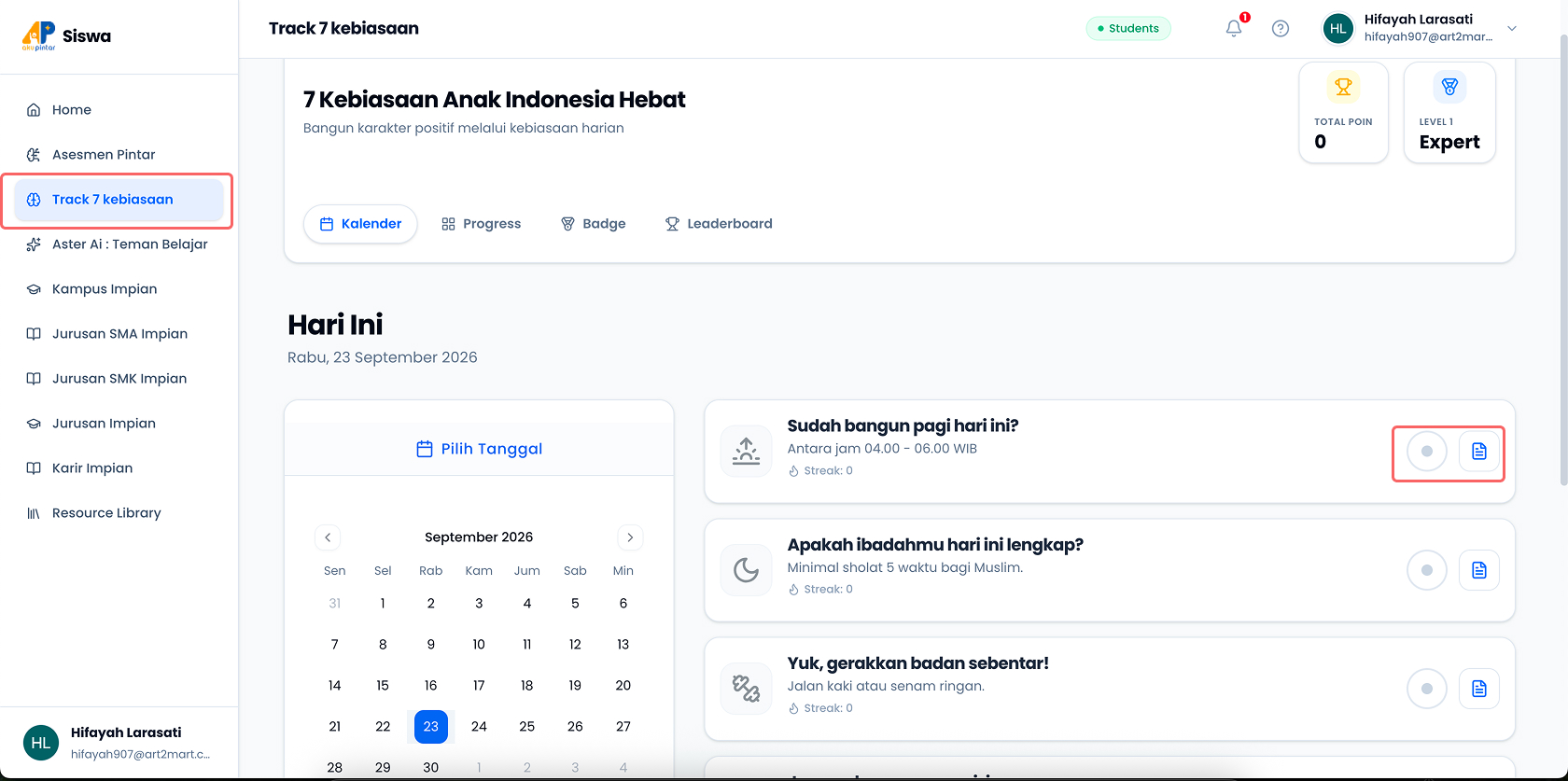The height and width of the screenshot is (781, 1568).
Task: Click the HL avatar in the top bar
Action: click(x=1338, y=28)
